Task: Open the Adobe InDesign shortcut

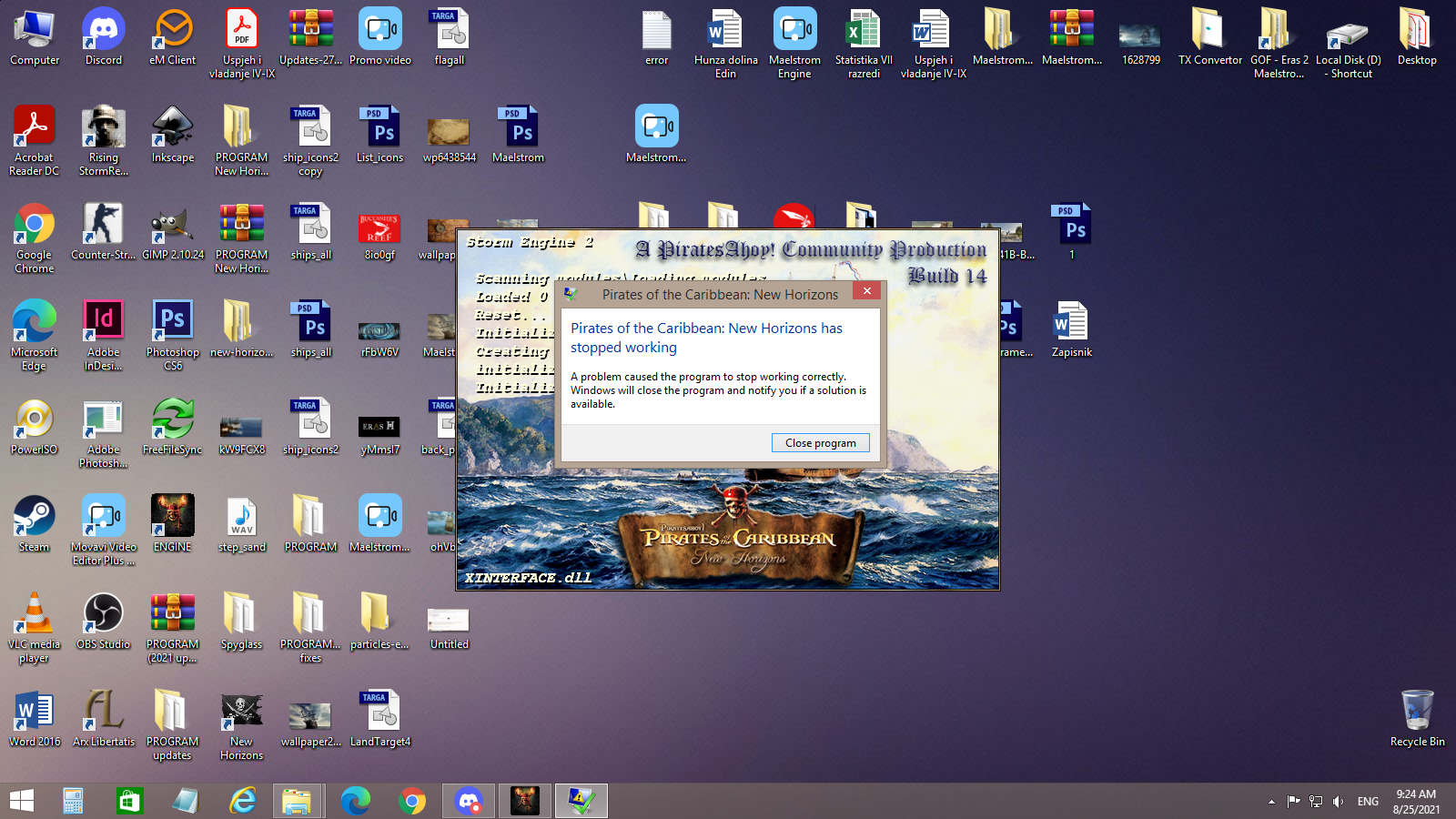Action: (x=104, y=336)
